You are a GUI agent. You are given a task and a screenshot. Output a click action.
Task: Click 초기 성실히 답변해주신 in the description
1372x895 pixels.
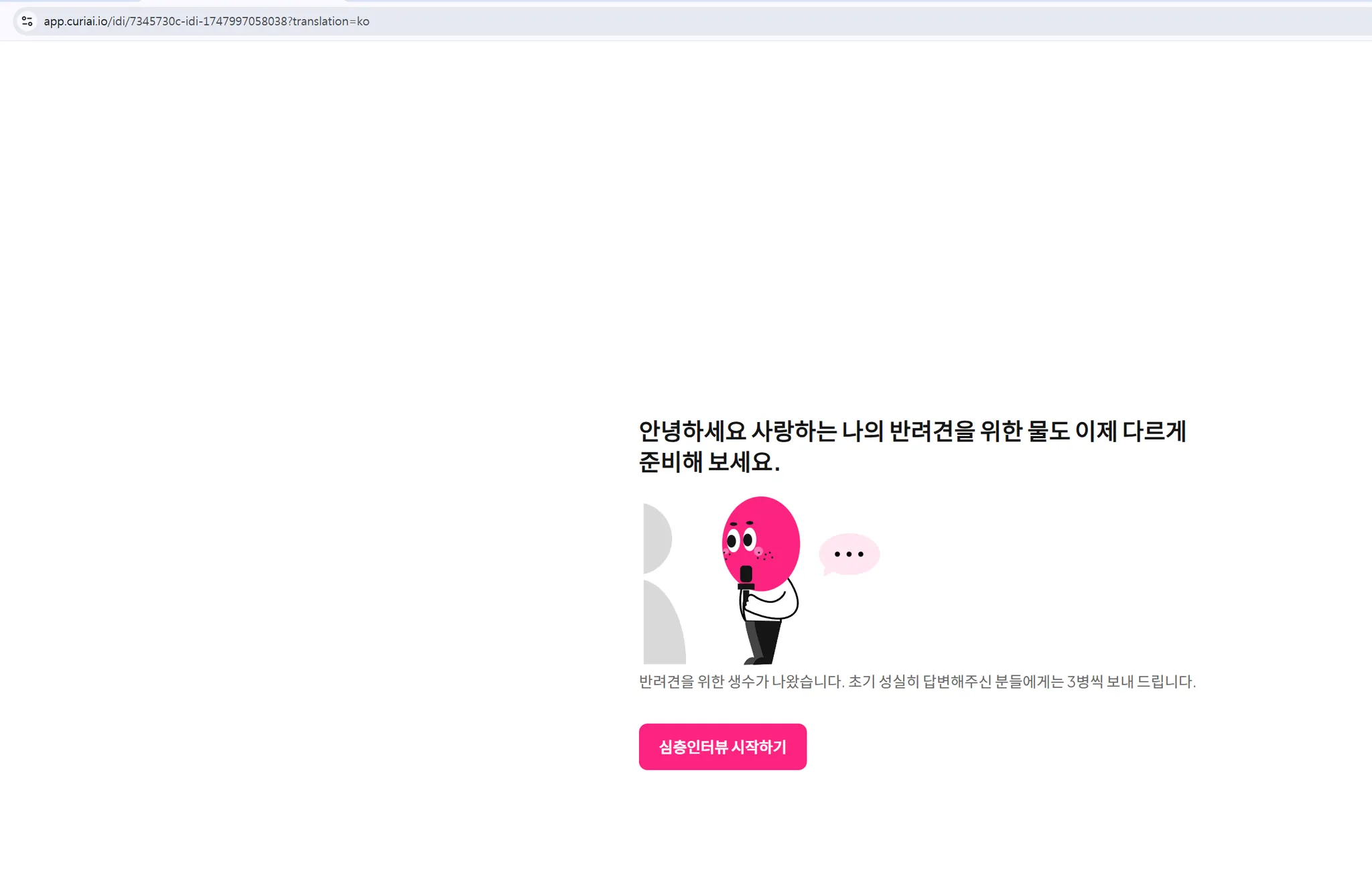point(919,682)
